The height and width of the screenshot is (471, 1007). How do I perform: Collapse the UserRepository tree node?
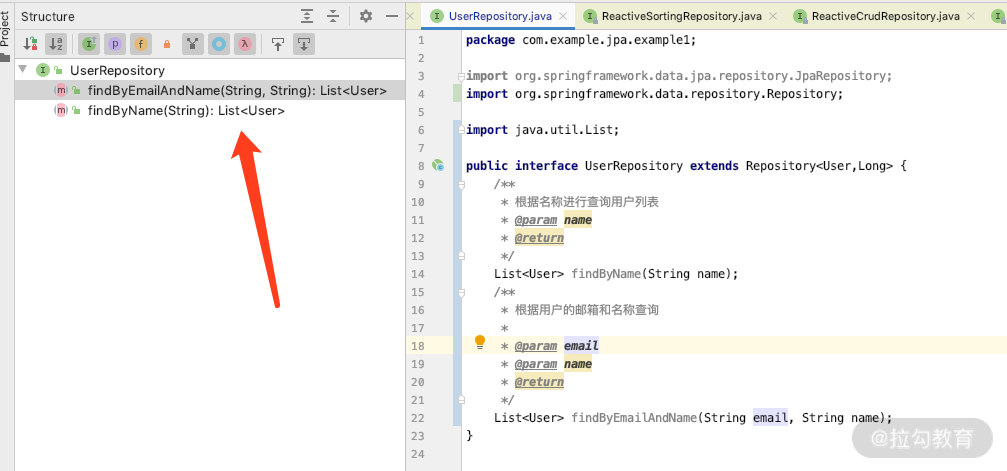tap(23, 69)
